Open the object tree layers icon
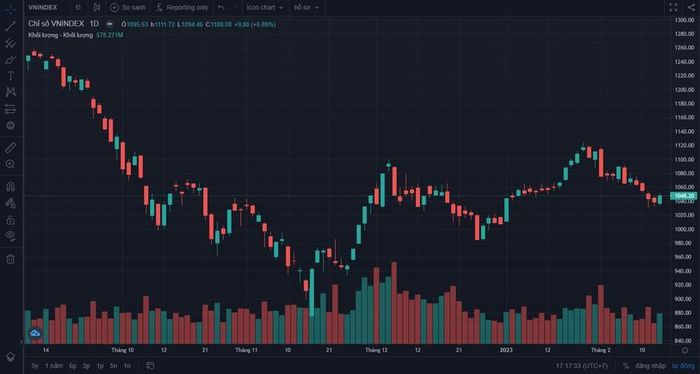 point(11,357)
